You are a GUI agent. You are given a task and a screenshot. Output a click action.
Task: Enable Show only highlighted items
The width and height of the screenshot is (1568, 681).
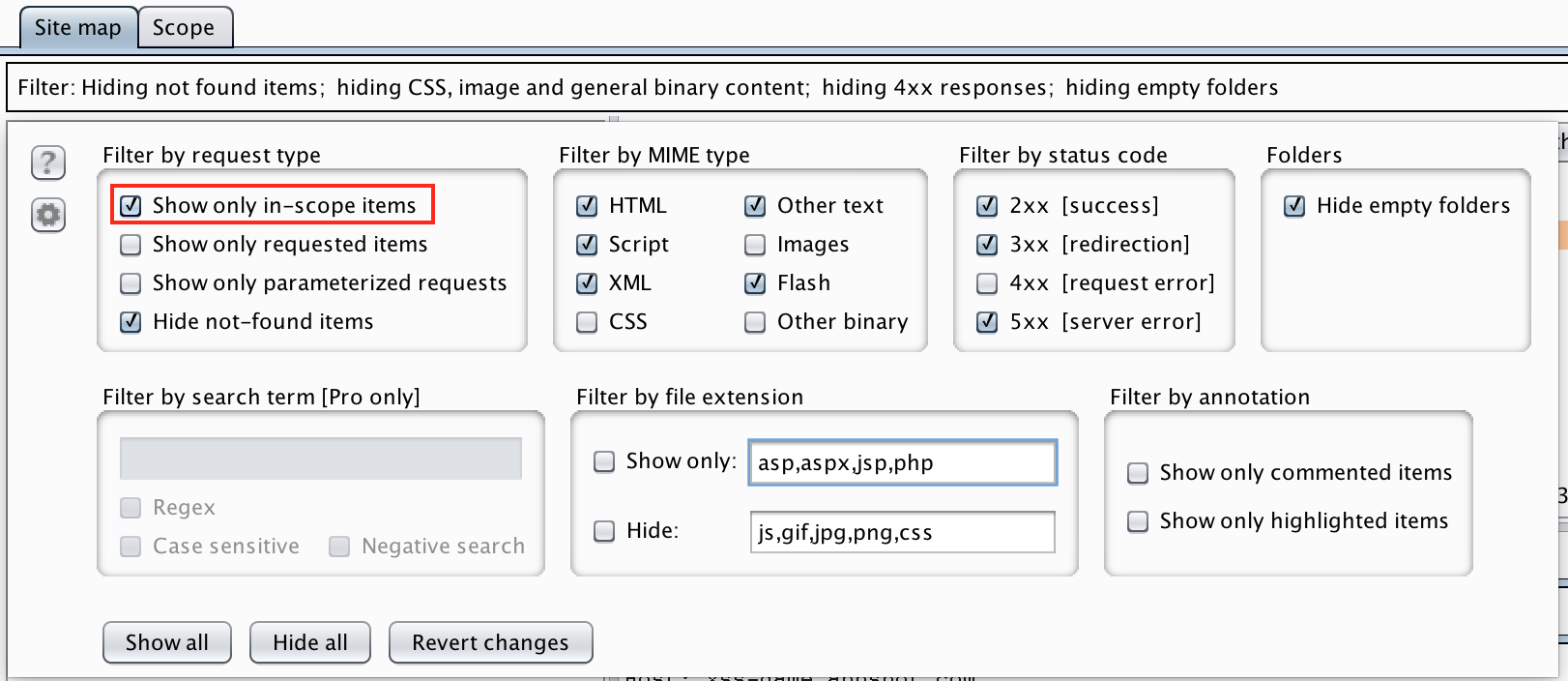click(x=1138, y=521)
